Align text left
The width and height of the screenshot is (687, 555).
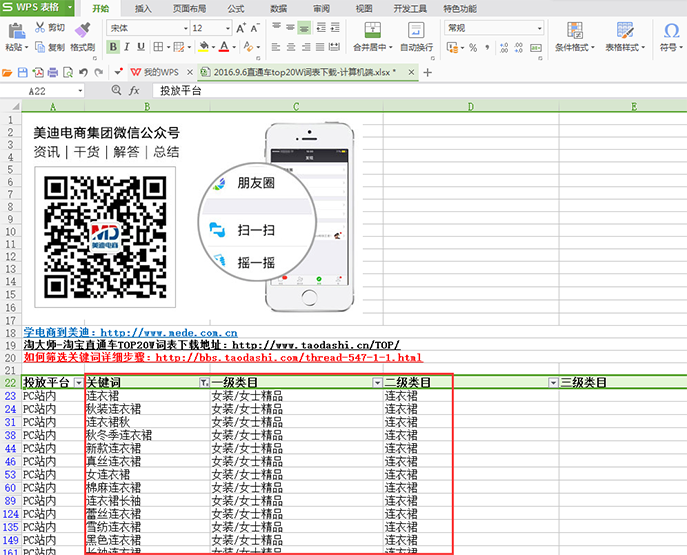click(276, 47)
